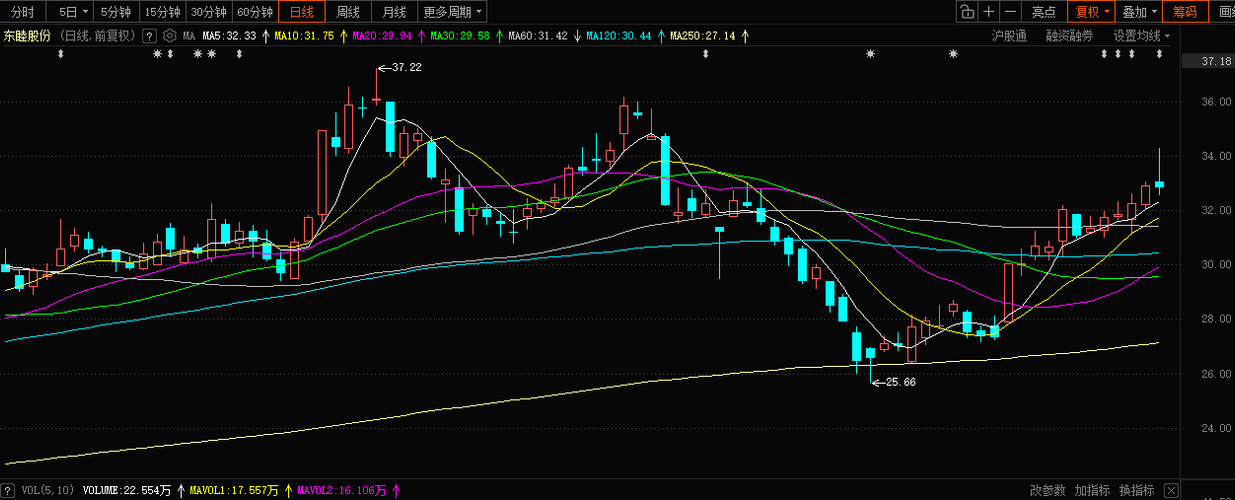Select the 15分钟 period tab
This screenshot has width=1235, height=500.
(162, 12)
